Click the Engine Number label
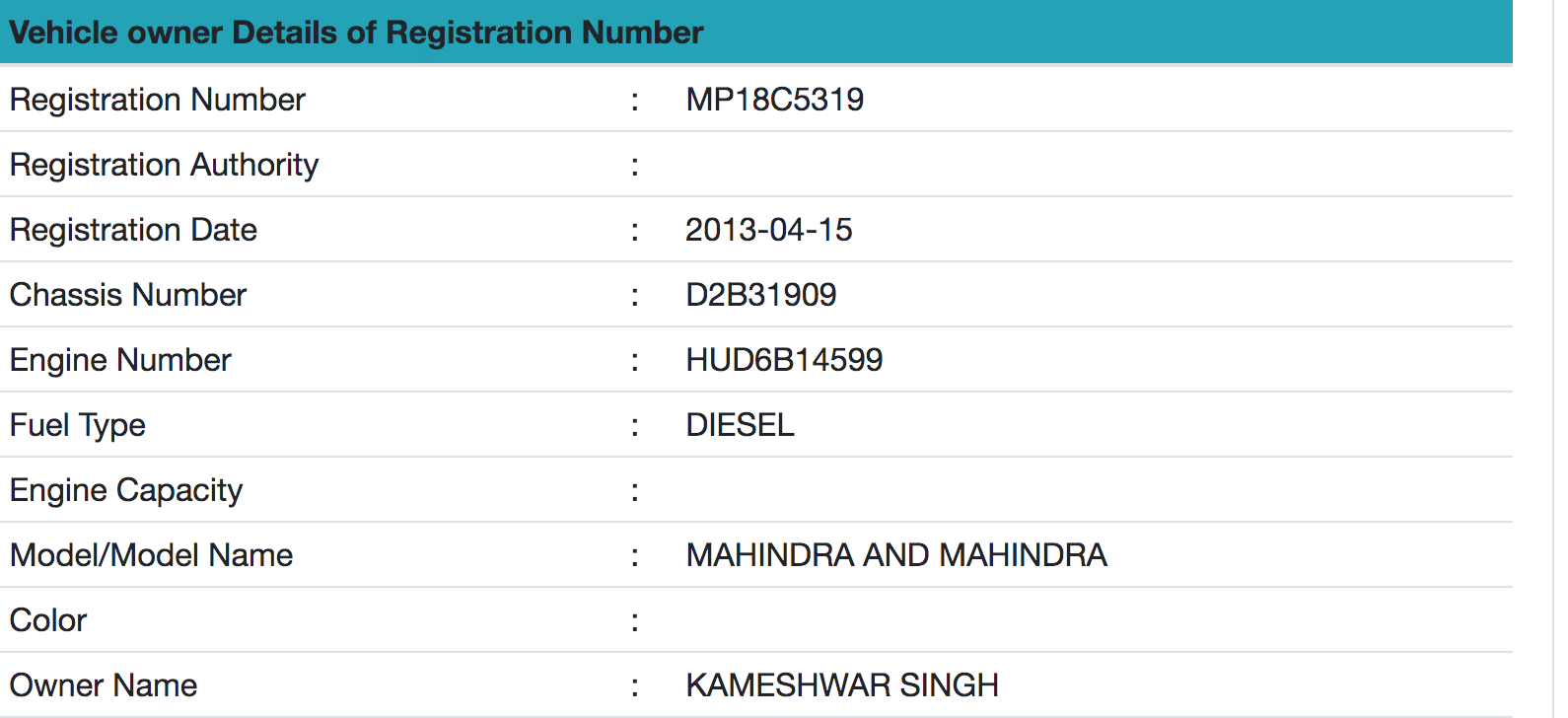The height and width of the screenshot is (718, 1568). pos(120,360)
